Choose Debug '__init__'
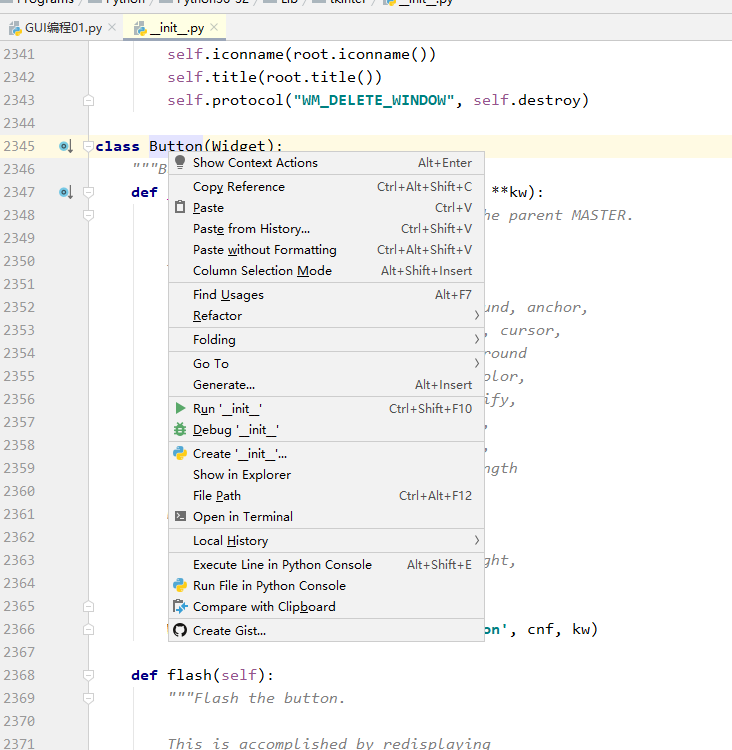Screen dimensions: 732x750 tap(326, 430)
